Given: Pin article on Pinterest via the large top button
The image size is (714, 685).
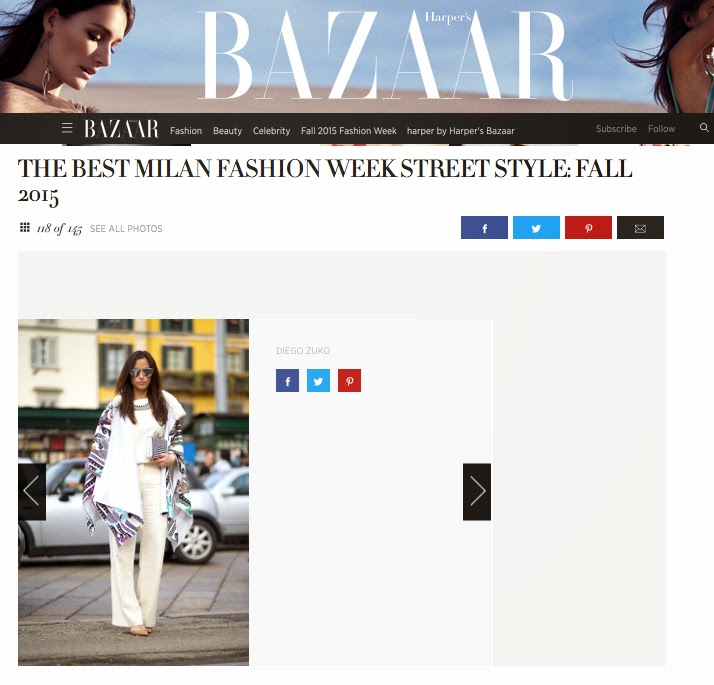Looking at the screenshot, I should coord(588,228).
